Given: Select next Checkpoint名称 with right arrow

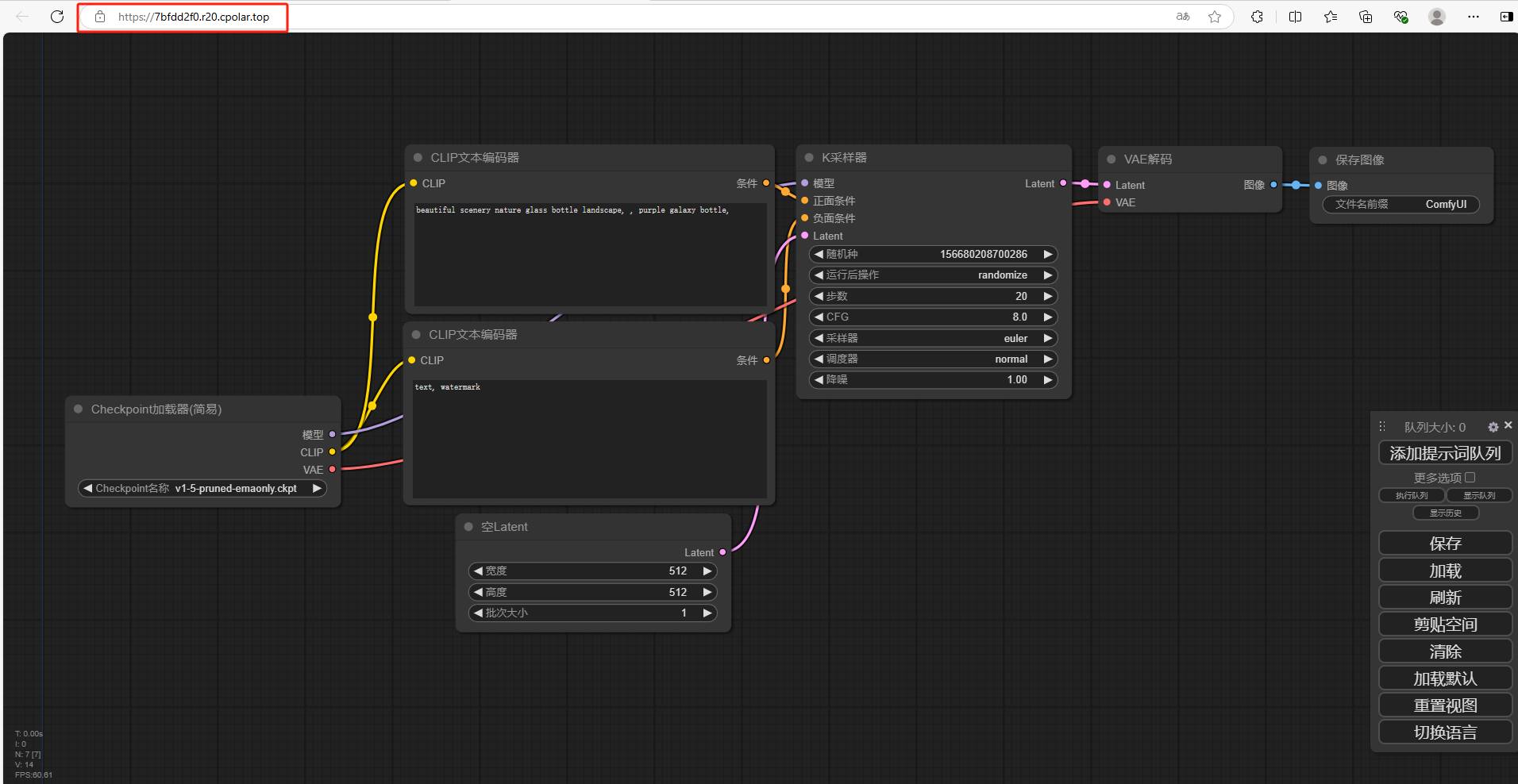Looking at the screenshot, I should 317,489.
